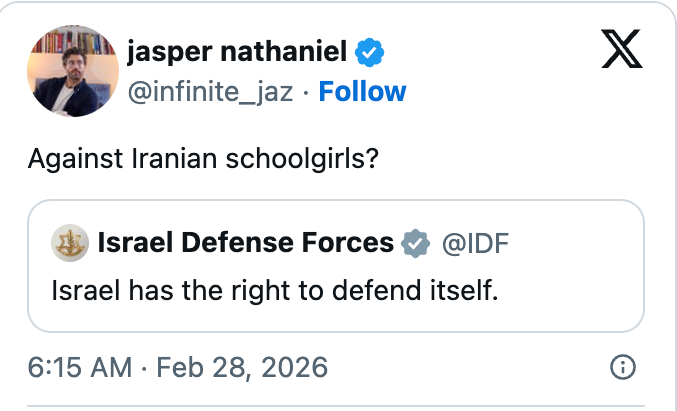Click the @IDF handle in quoted tweet

[x=468, y=242]
